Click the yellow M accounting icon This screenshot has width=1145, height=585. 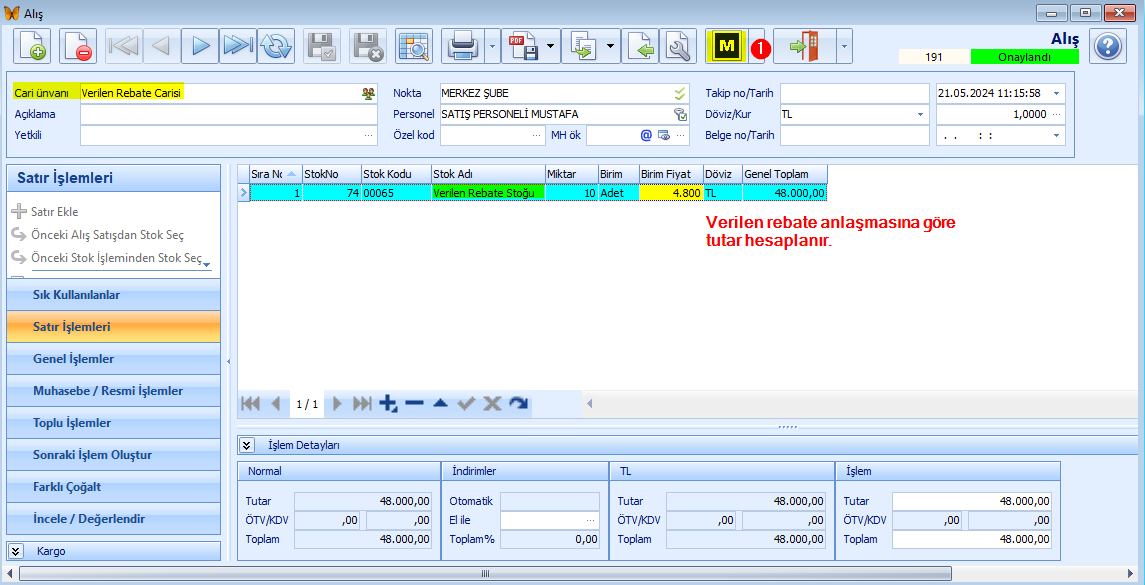(x=727, y=46)
